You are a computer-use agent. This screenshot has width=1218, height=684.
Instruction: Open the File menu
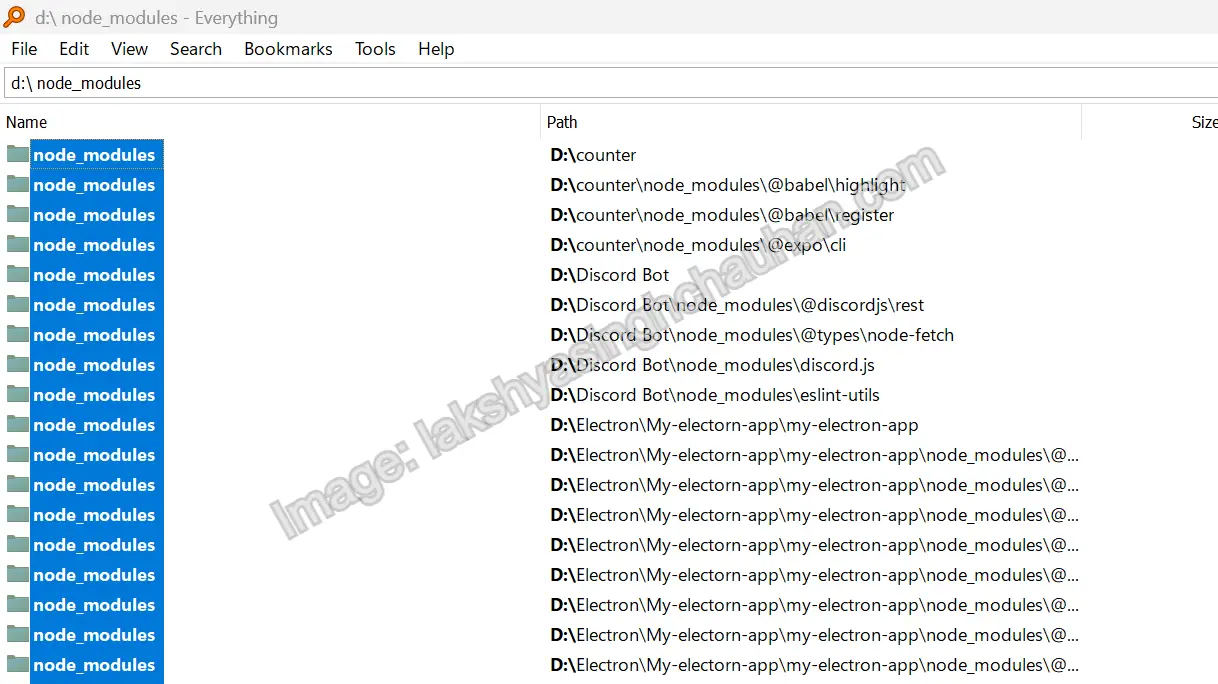click(24, 49)
